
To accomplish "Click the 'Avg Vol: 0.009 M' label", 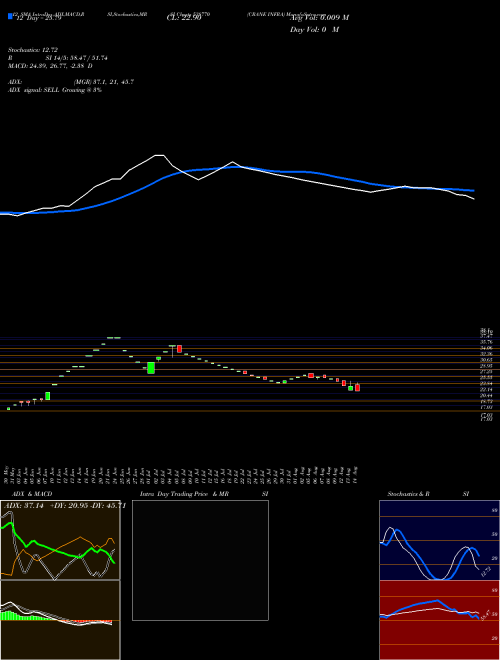I will coord(319,18).
